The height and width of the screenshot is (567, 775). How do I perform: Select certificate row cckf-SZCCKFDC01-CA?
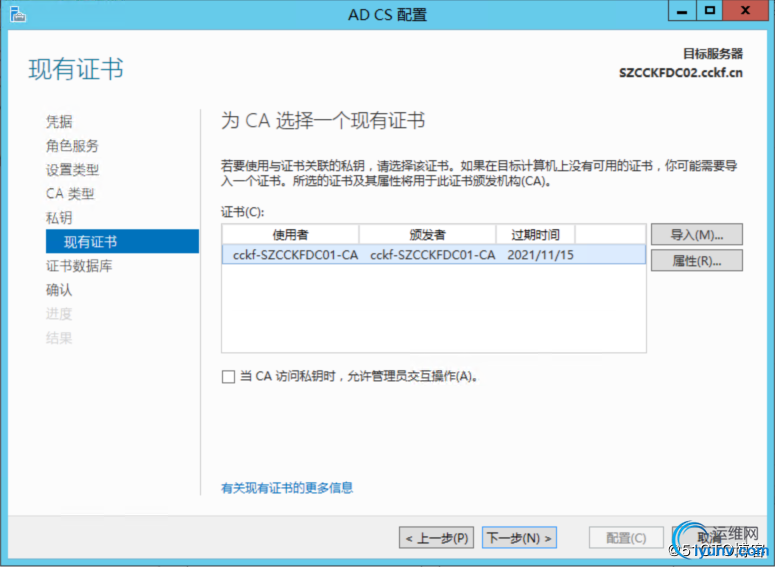(433, 255)
